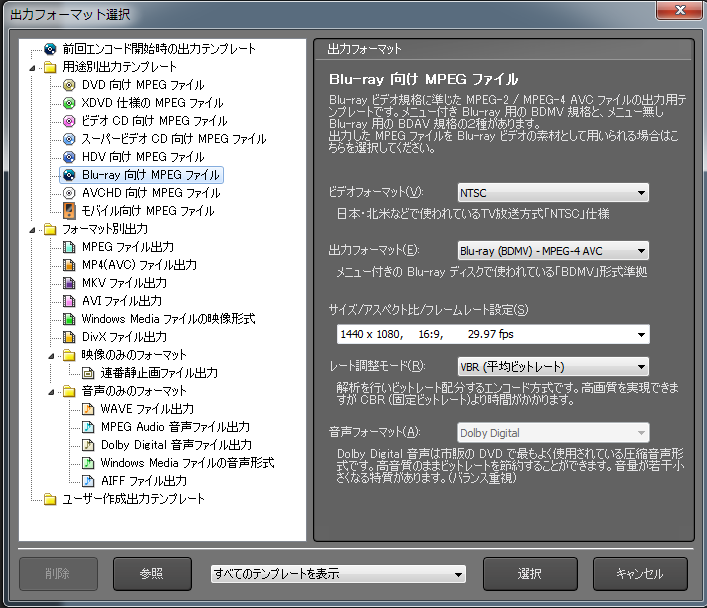Close the 出力フォーマット選択 dialog
The height and width of the screenshot is (608, 707).
(x=680, y=10)
